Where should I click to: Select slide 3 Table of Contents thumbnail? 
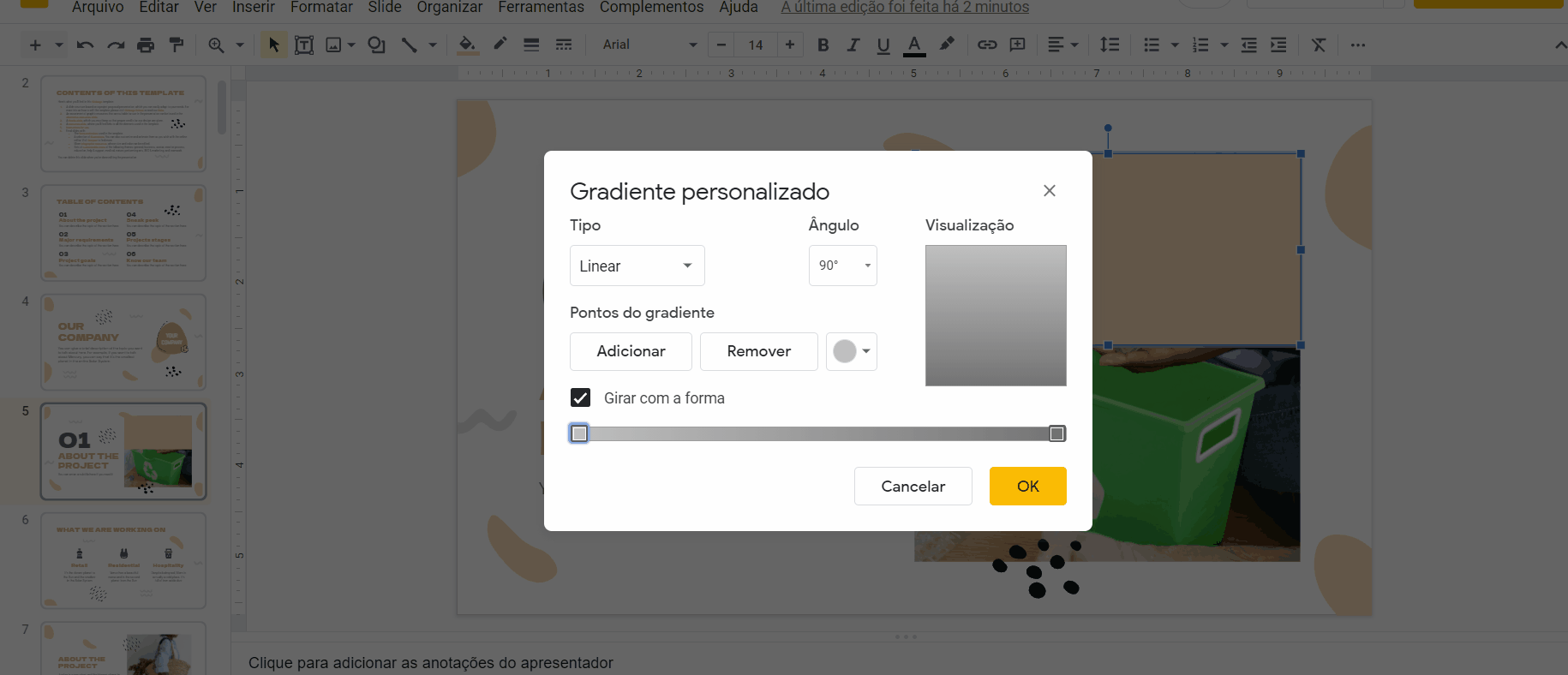point(123,233)
